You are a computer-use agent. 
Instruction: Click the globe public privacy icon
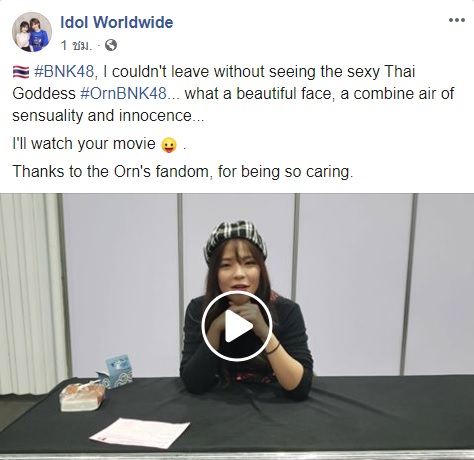coord(111,45)
